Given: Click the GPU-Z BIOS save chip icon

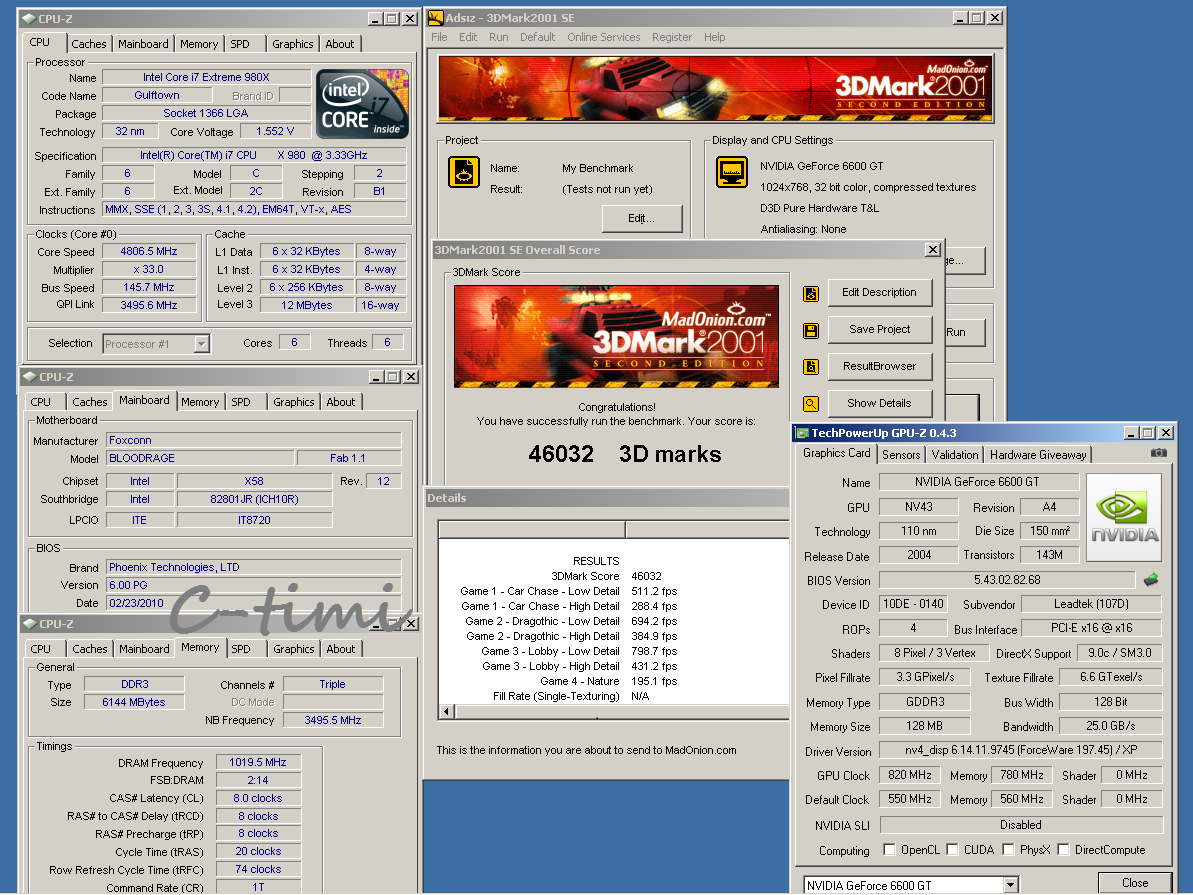Looking at the screenshot, I should click(x=1151, y=580).
